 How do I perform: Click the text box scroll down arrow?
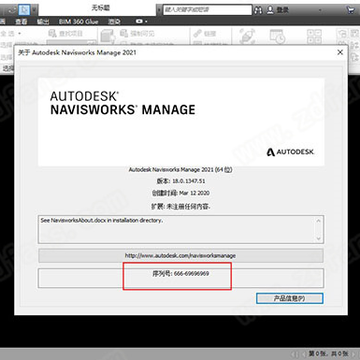(319, 238)
